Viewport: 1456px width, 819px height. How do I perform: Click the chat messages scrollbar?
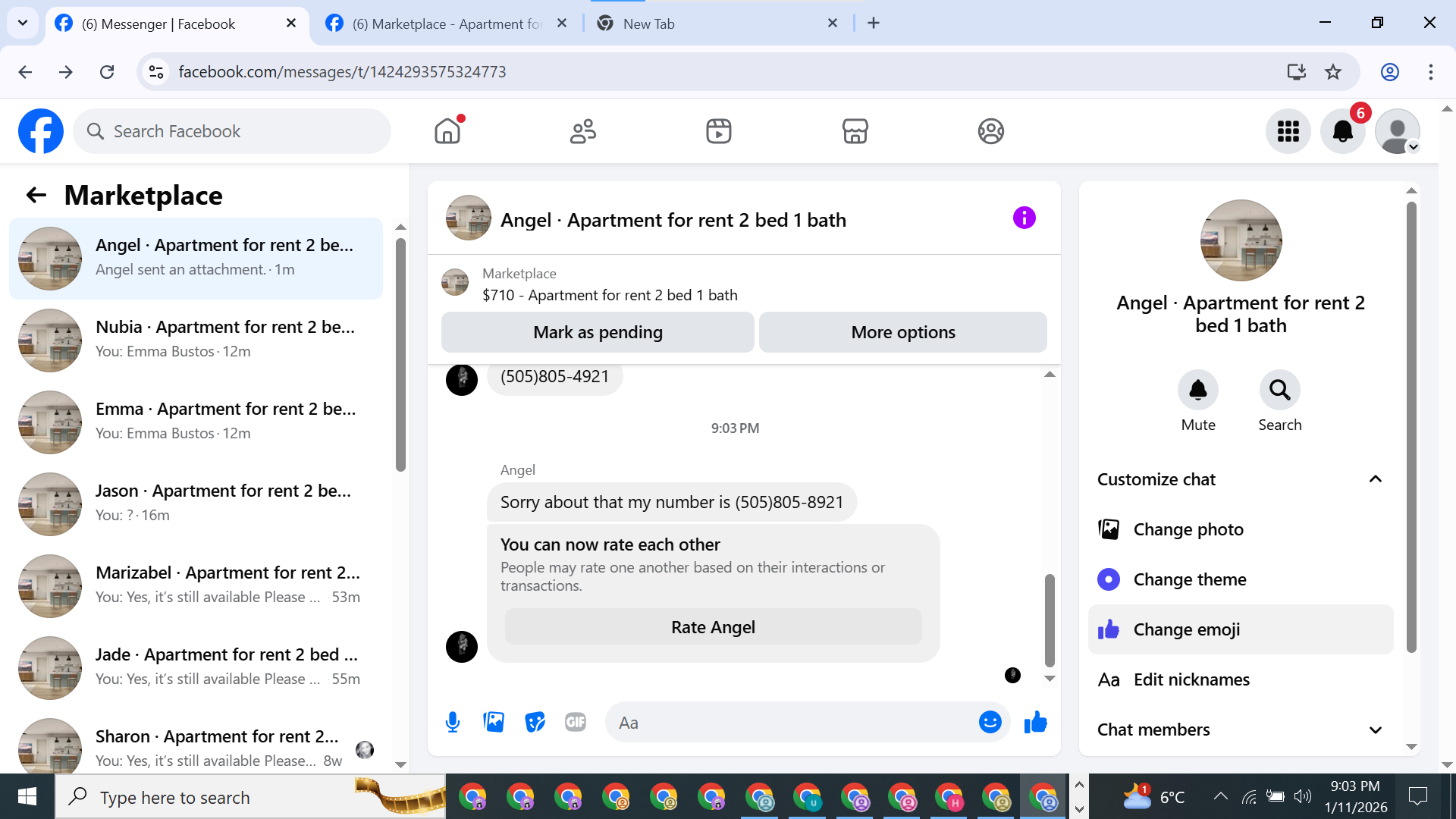1050,620
